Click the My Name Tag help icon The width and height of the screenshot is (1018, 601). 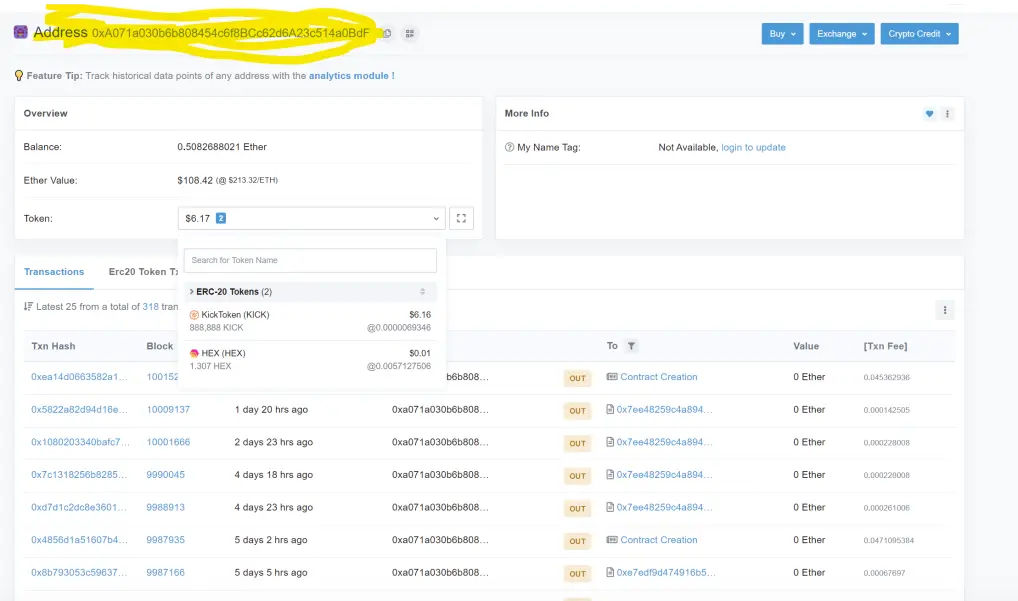coord(510,147)
